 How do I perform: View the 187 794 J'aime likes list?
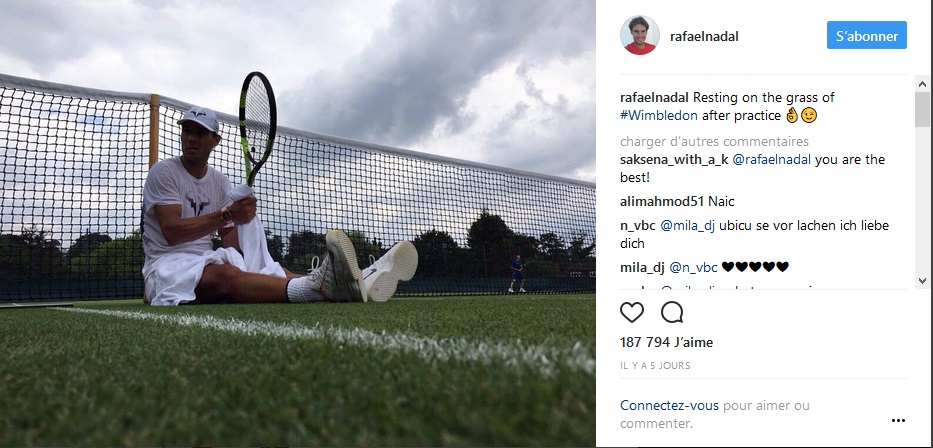666,342
